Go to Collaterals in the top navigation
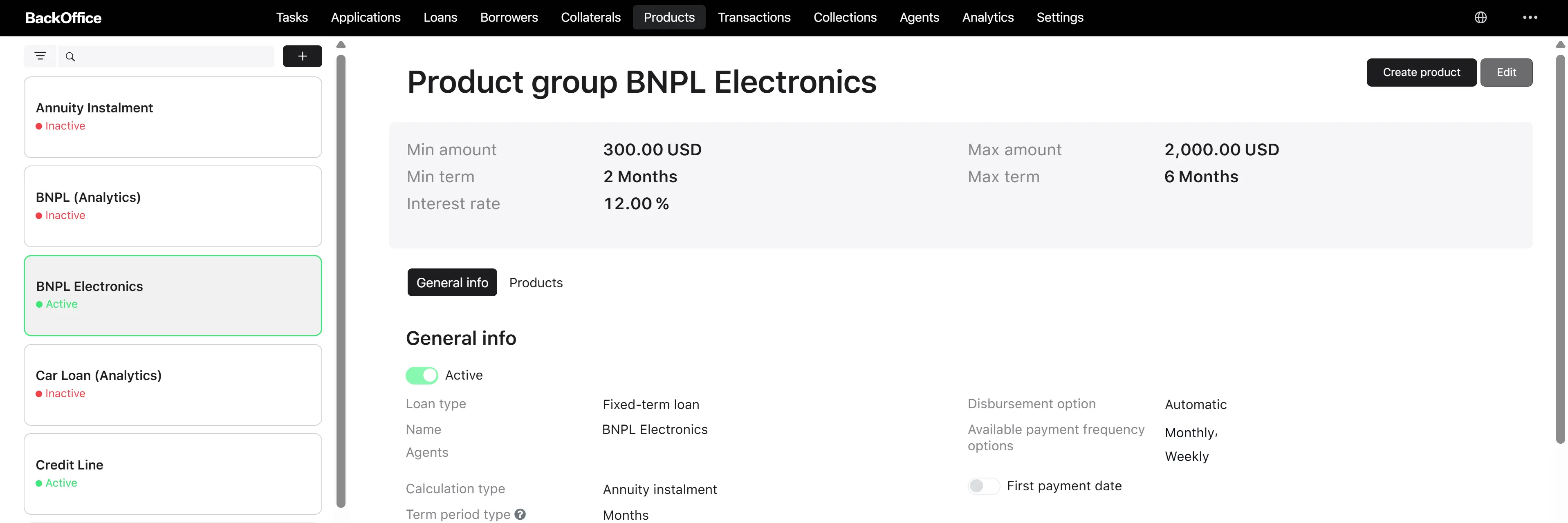1568x523 pixels. point(590,18)
